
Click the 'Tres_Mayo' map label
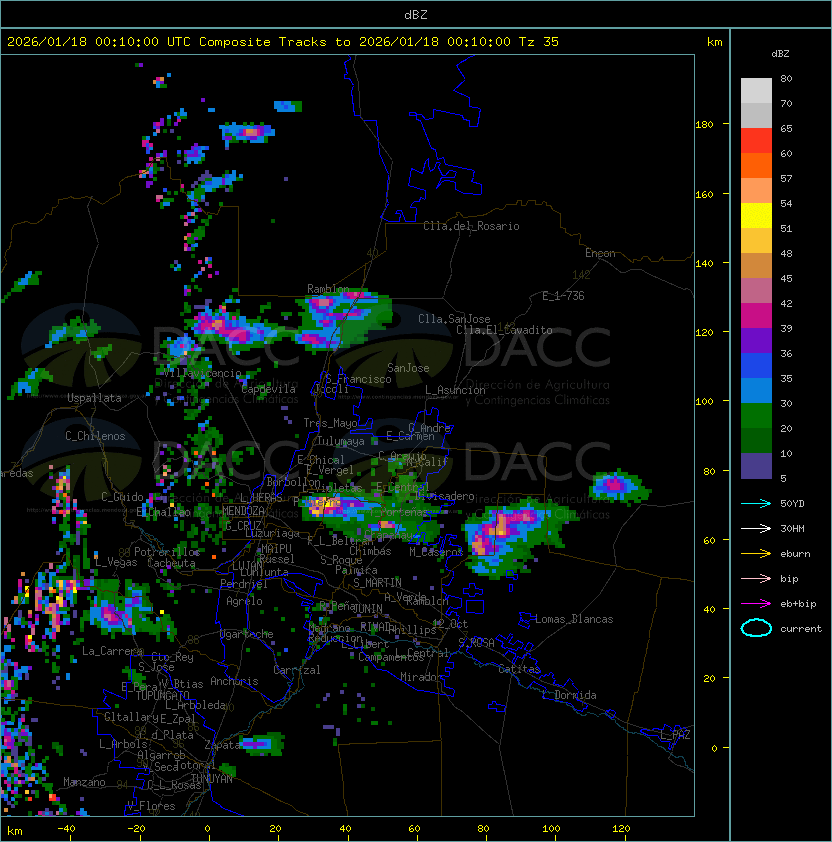[x=330, y=423]
